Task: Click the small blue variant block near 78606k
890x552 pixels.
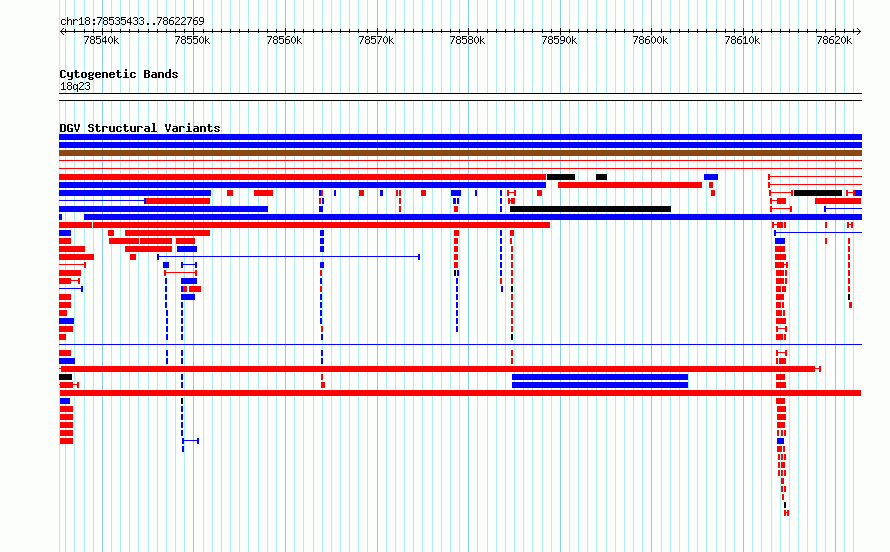Action: click(711, 177)
